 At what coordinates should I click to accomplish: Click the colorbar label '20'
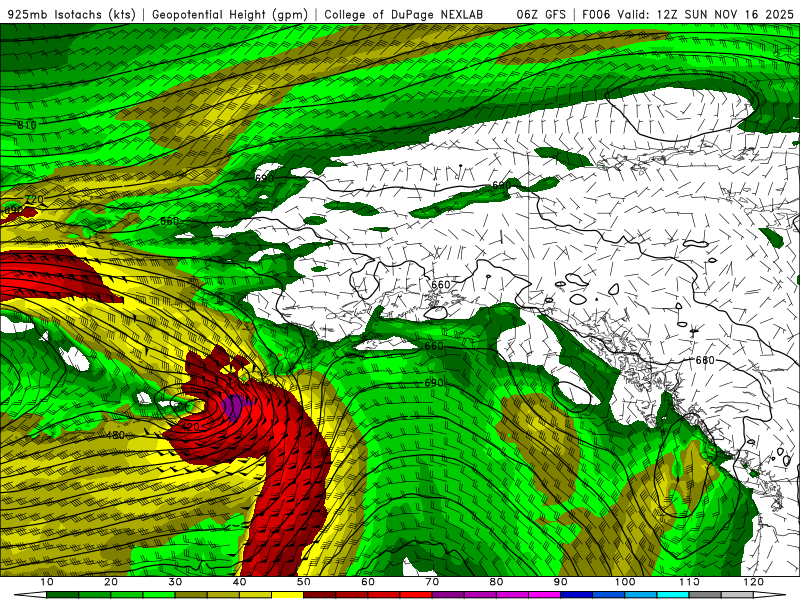tap(111, 582)
